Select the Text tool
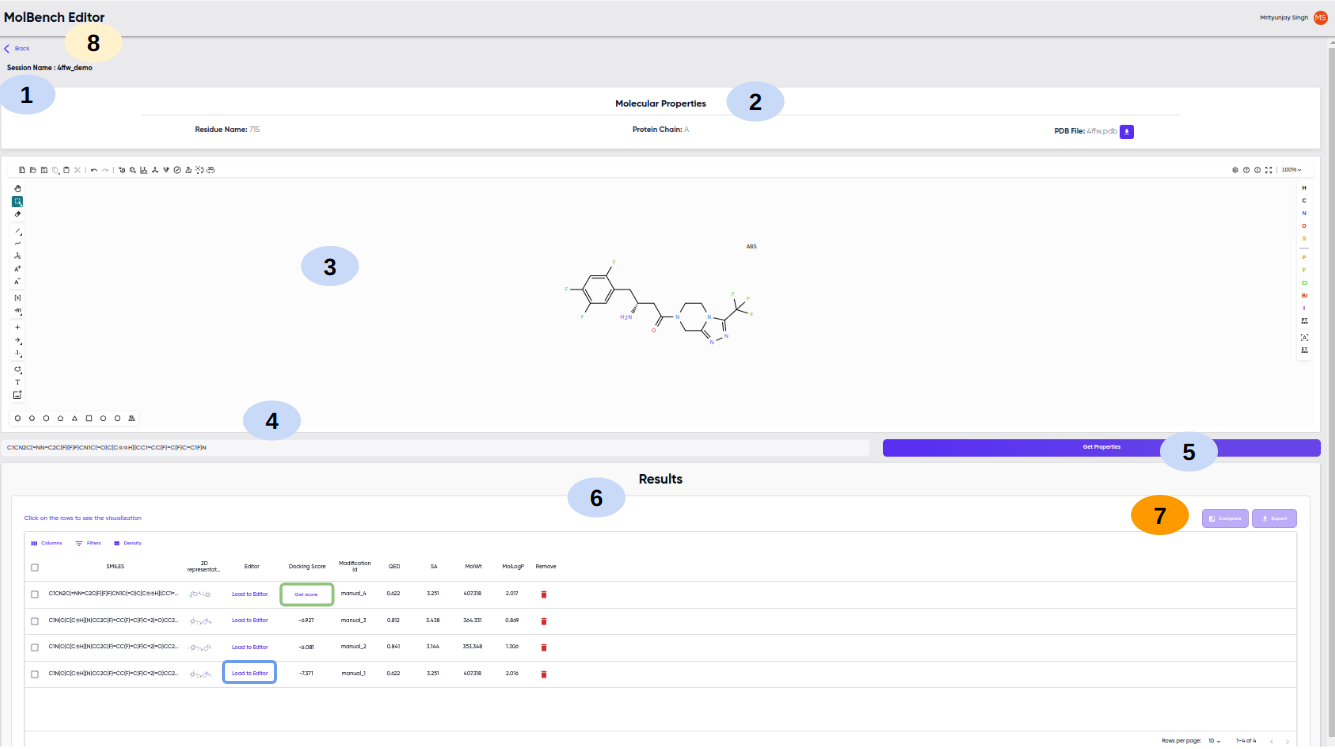 pyautogui.click(x=17, y=382)
